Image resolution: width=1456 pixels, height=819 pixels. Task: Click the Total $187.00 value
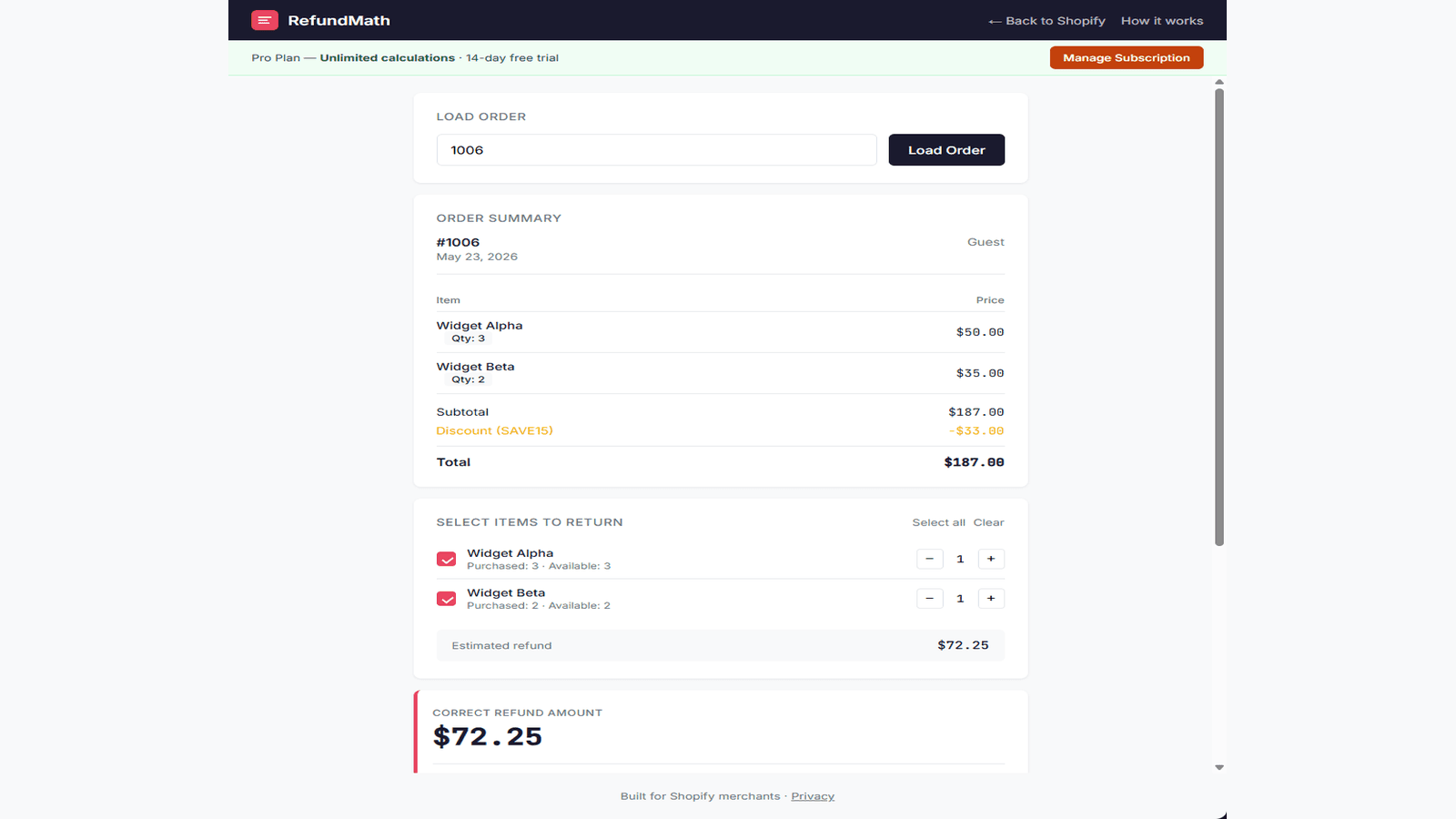click(x=974, y=462)
